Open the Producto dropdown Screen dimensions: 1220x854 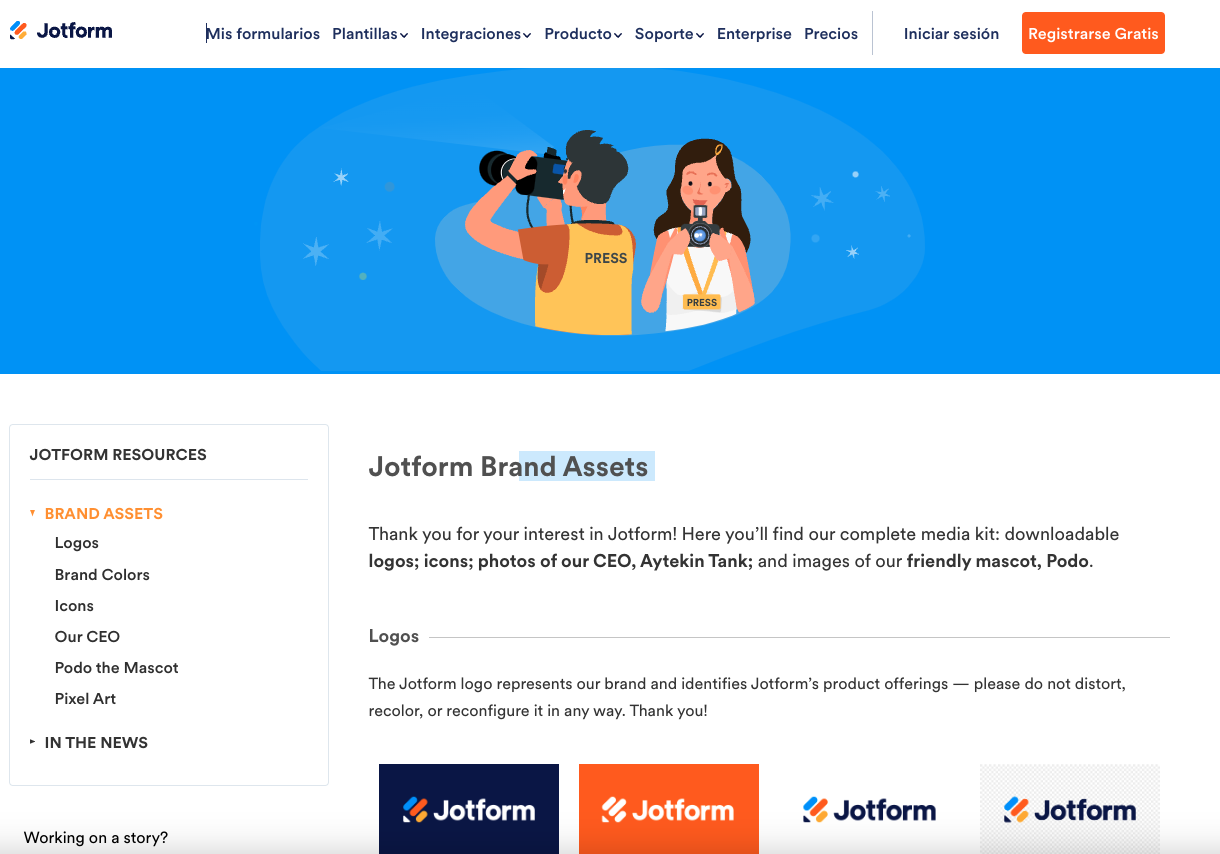[583, 34]
